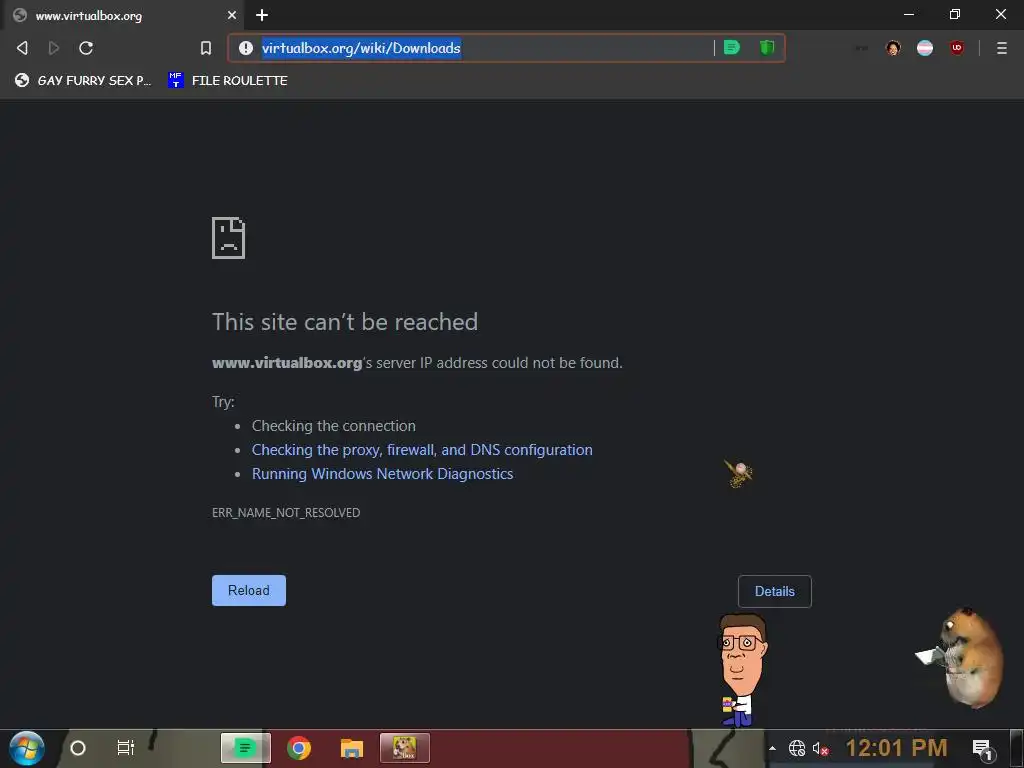Click the Reload button
The height and width of the screenshot is (768, 1024).
(x=249, y=590)
